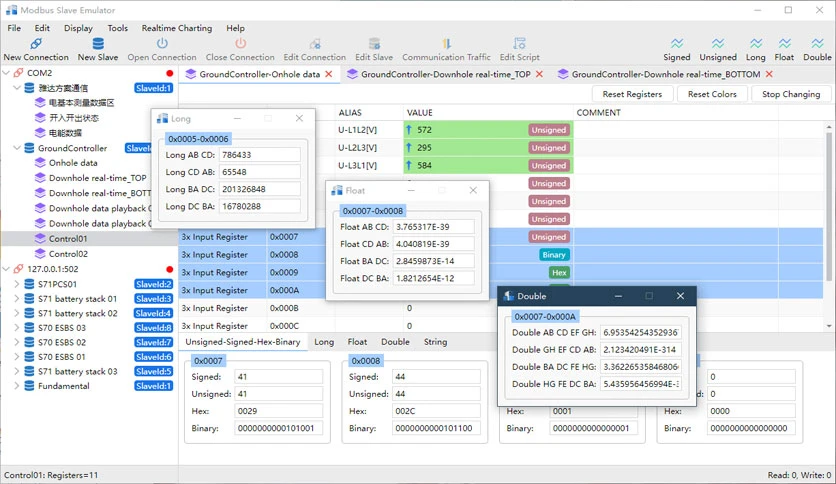Click the Edit Script toolbar icon
This screenshot has height=484, width=836.
519,43
